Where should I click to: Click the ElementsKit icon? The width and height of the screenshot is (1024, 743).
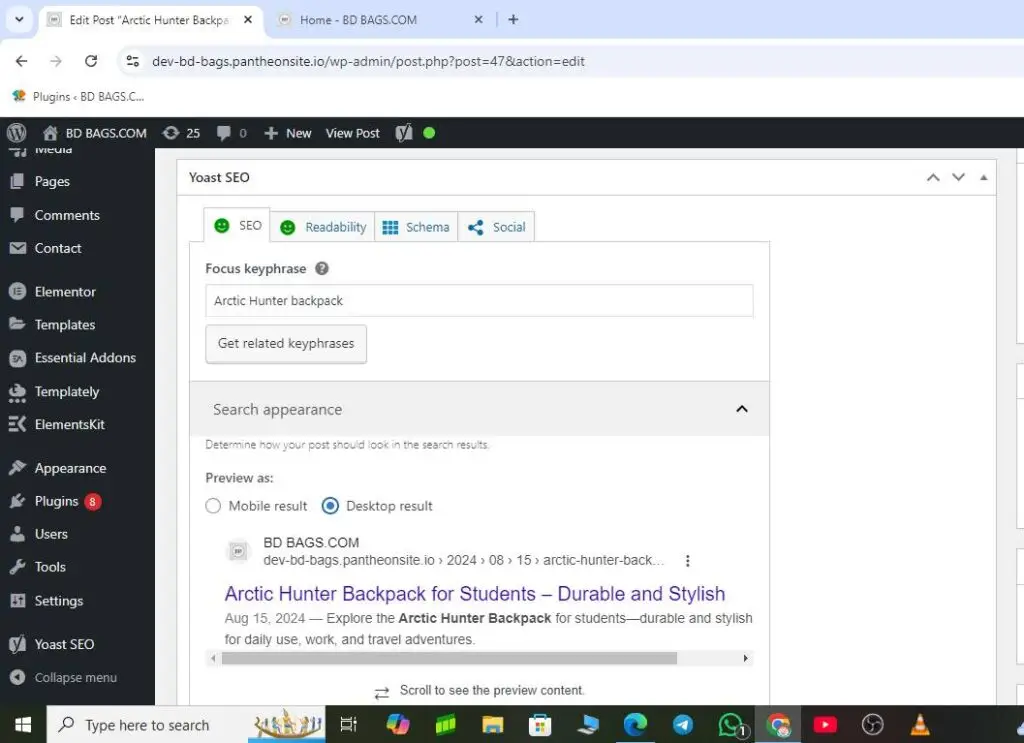pos(18,424)
